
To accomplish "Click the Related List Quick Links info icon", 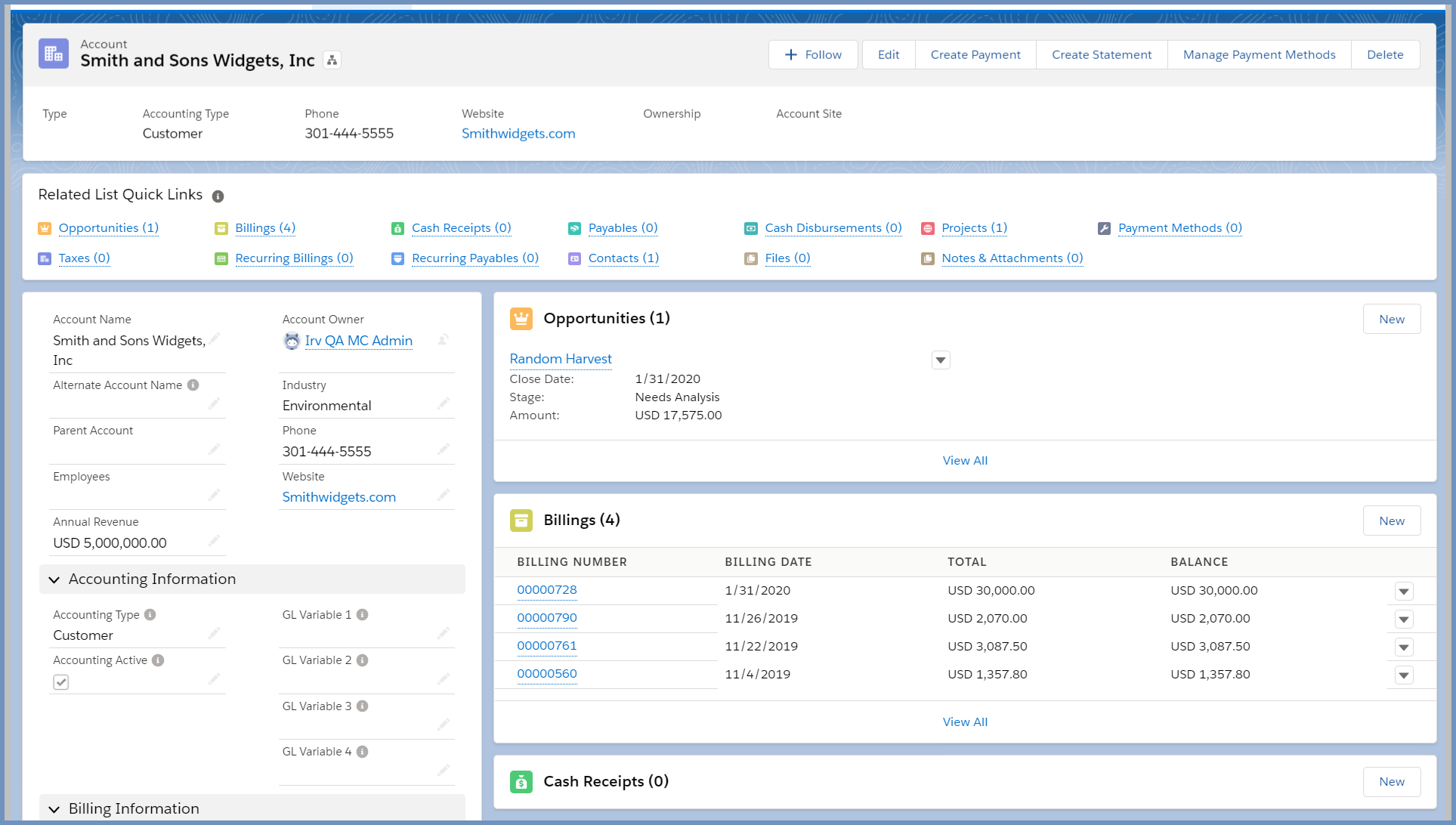I will click(x=218, y=196).
